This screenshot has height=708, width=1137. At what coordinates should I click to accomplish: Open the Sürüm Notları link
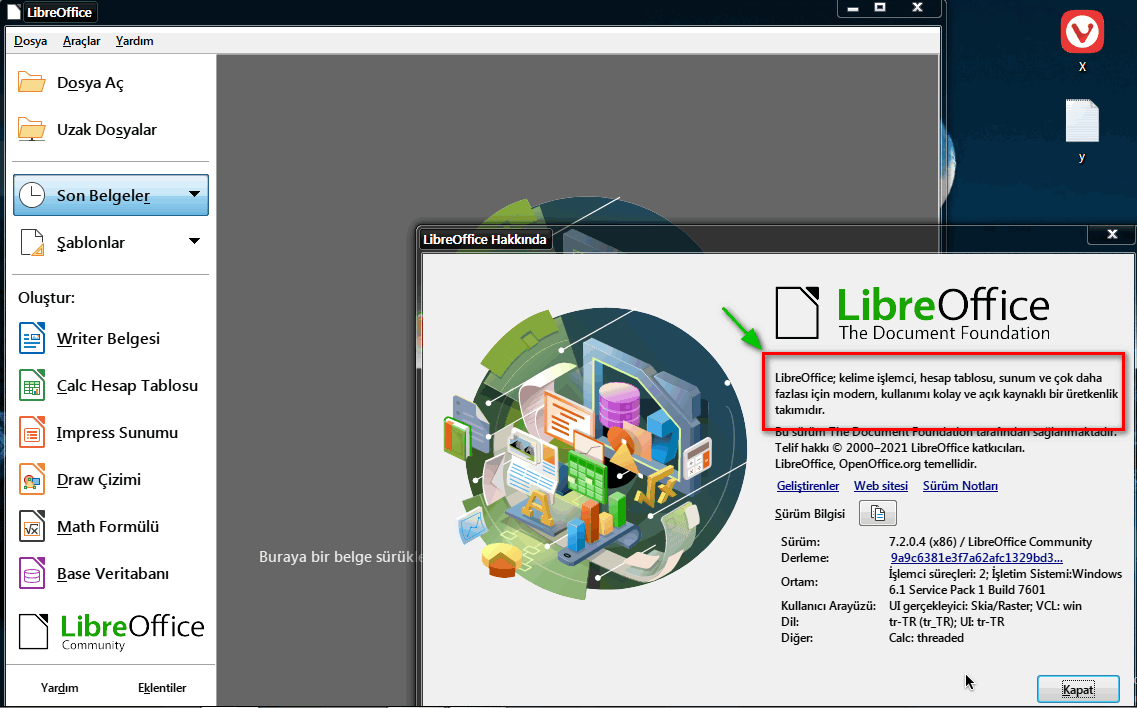click(x=960, y=486)
